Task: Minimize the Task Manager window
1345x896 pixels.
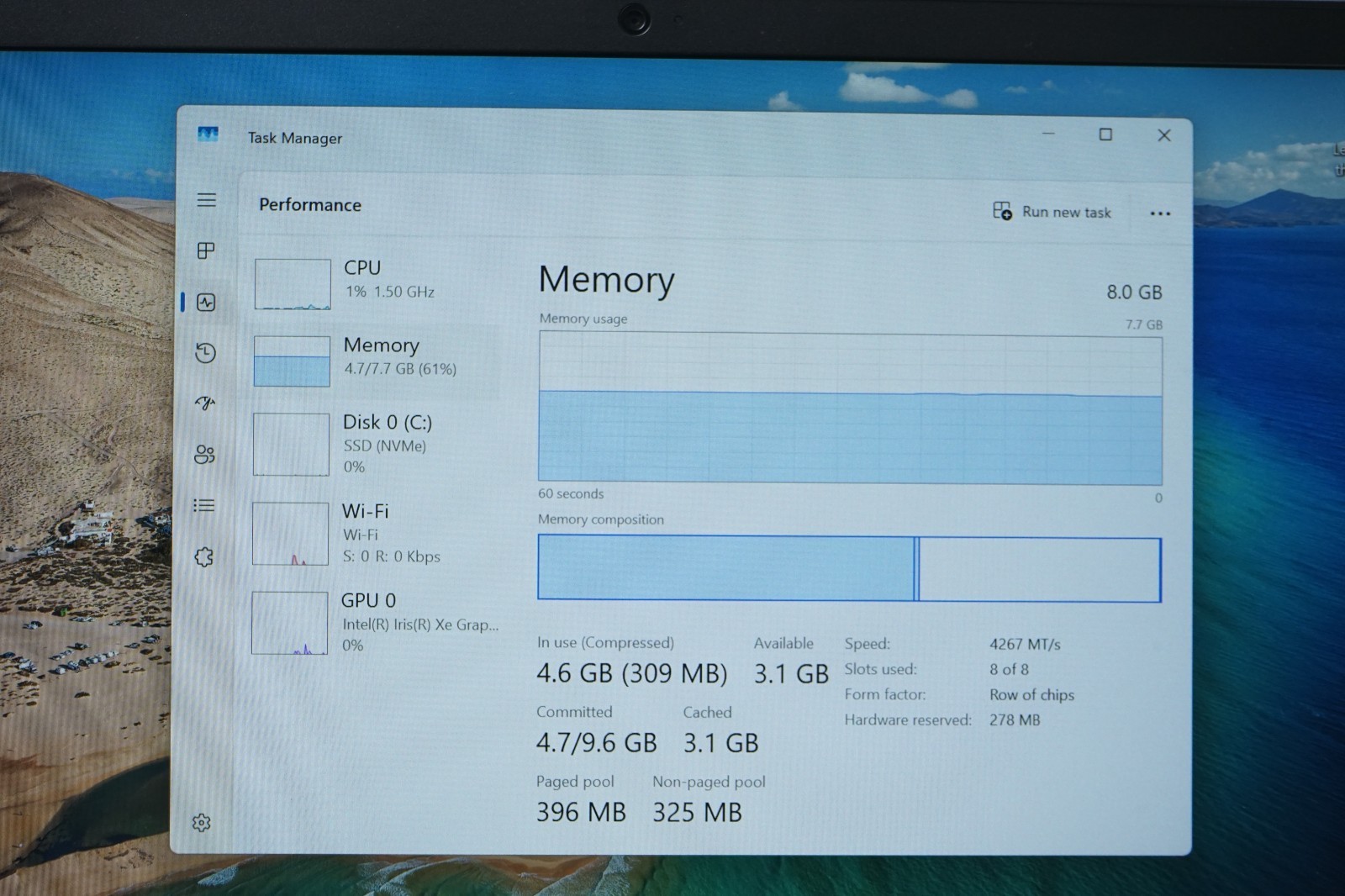Action: (x=1048, y=133)
